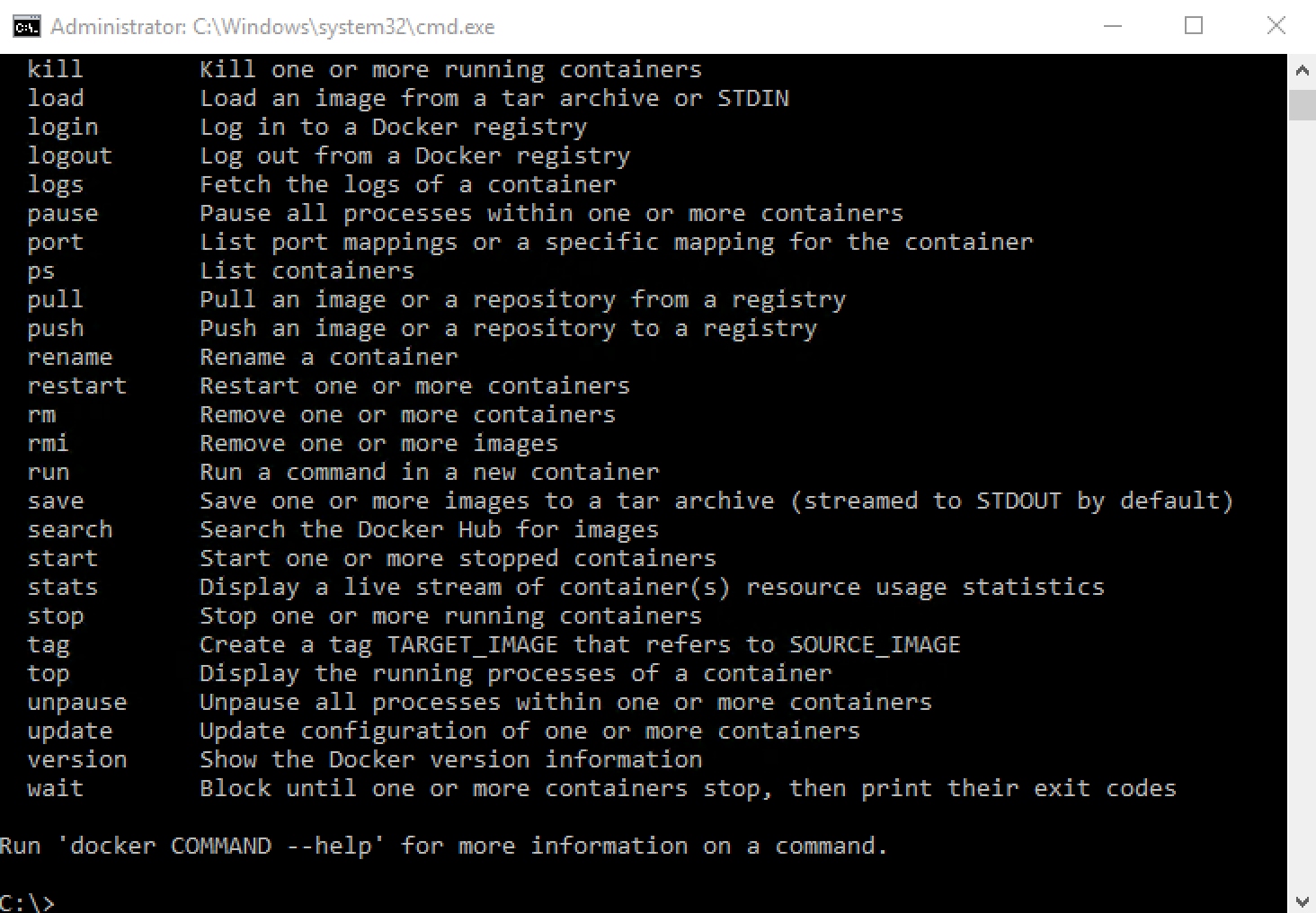Viewport: 1316px width, 913px height.
Task: Click the 'logout' command name
Action: 70,155
